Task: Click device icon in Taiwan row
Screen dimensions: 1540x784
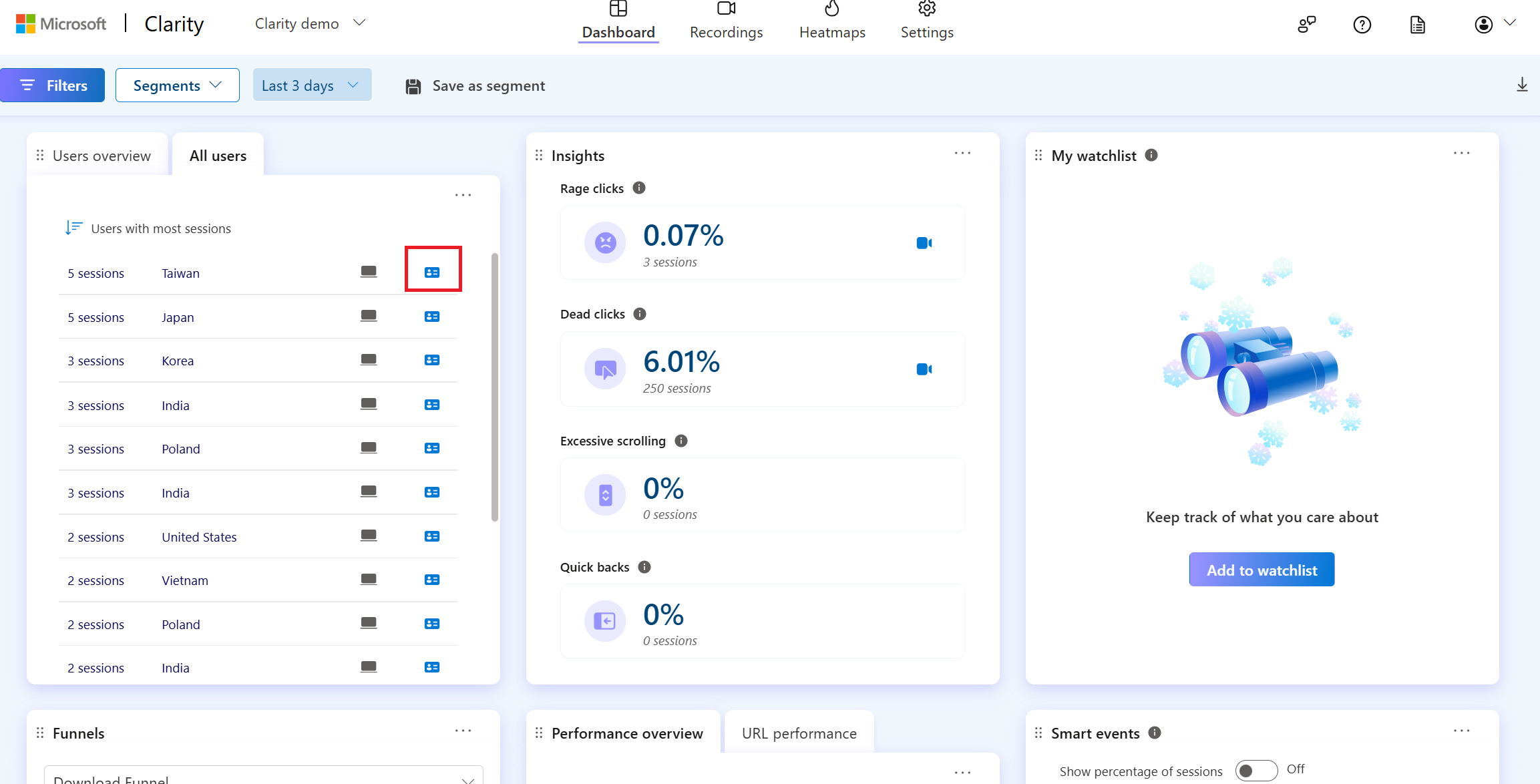Action: tap(369, 272)
